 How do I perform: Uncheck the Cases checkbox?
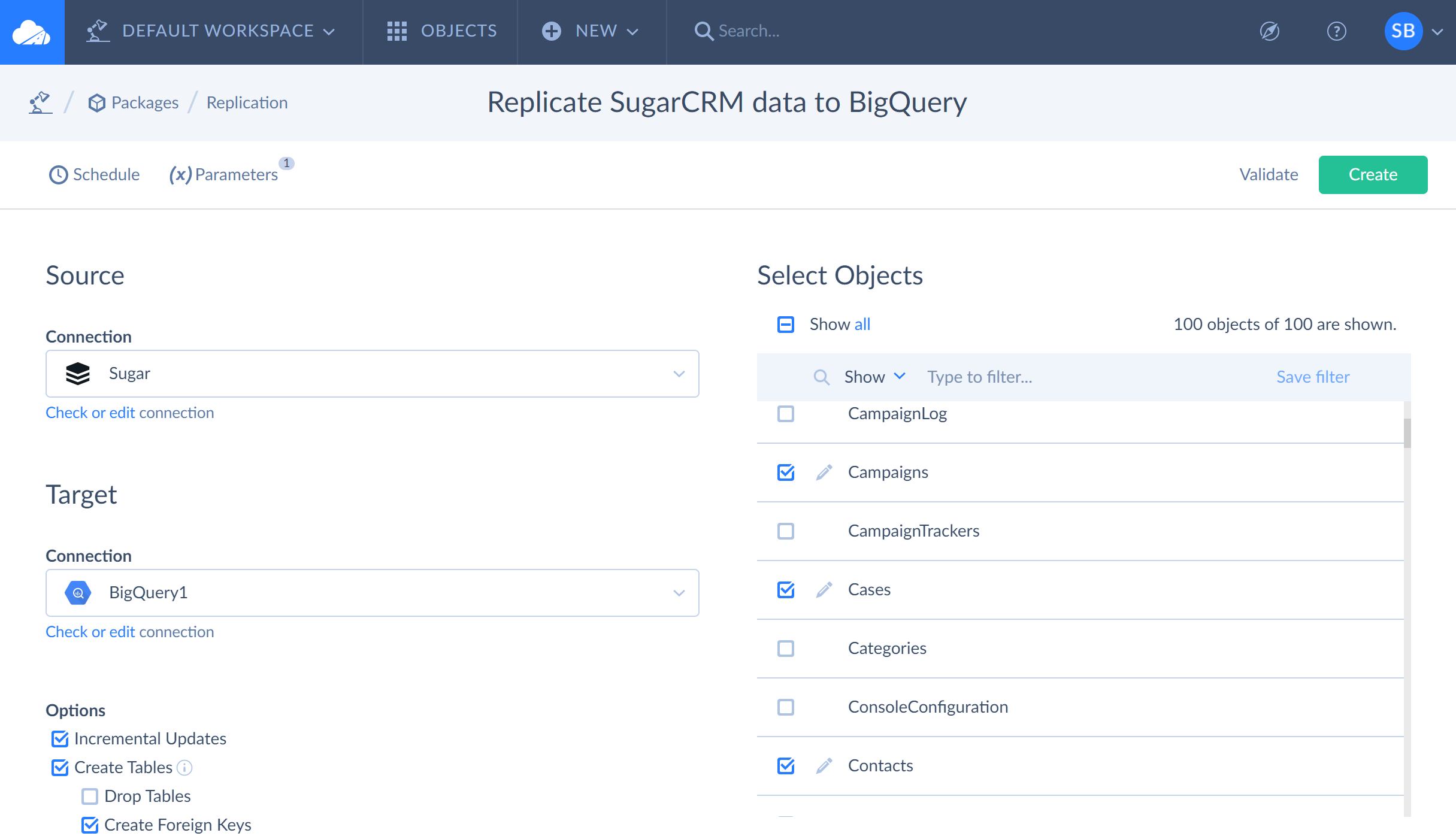coord(785,590)
